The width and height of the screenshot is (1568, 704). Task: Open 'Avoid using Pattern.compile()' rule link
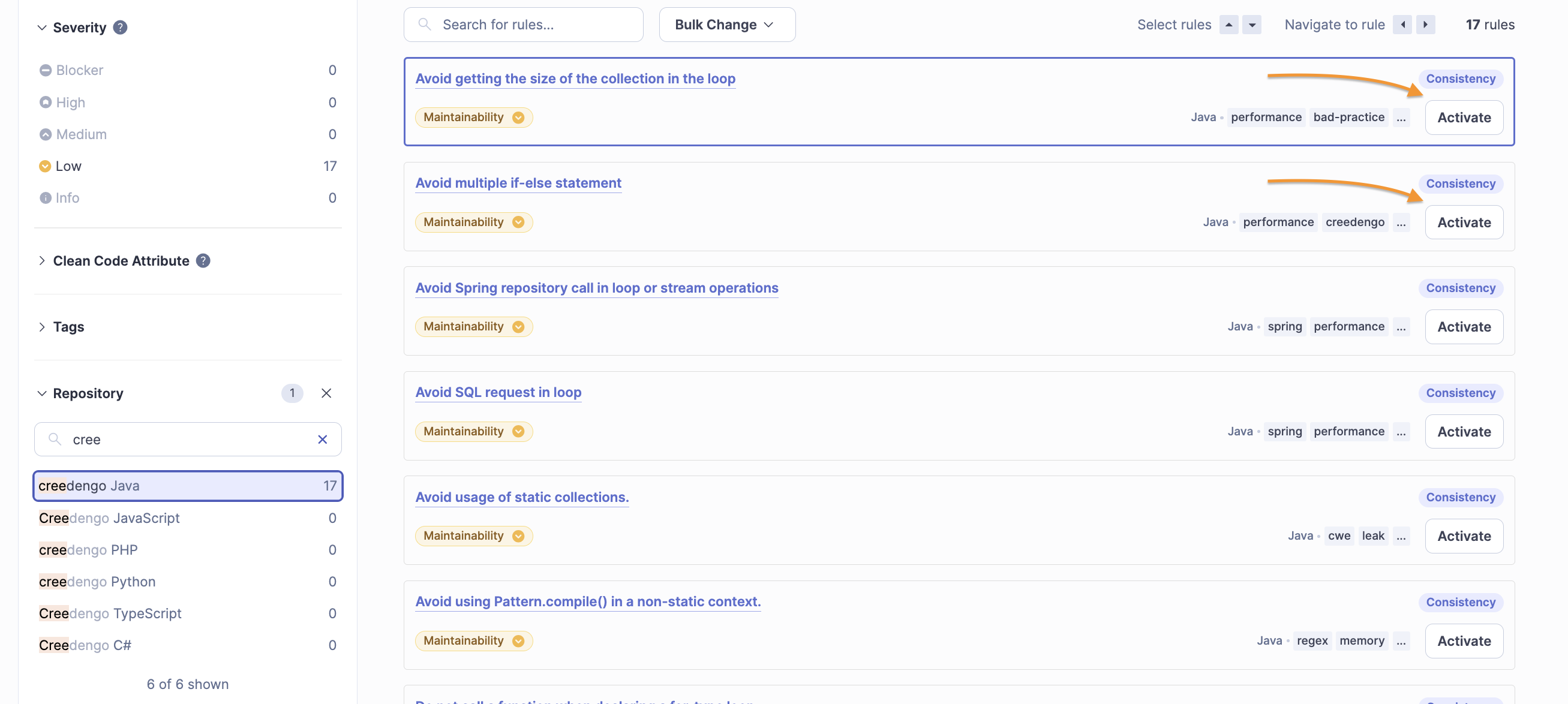588,602
